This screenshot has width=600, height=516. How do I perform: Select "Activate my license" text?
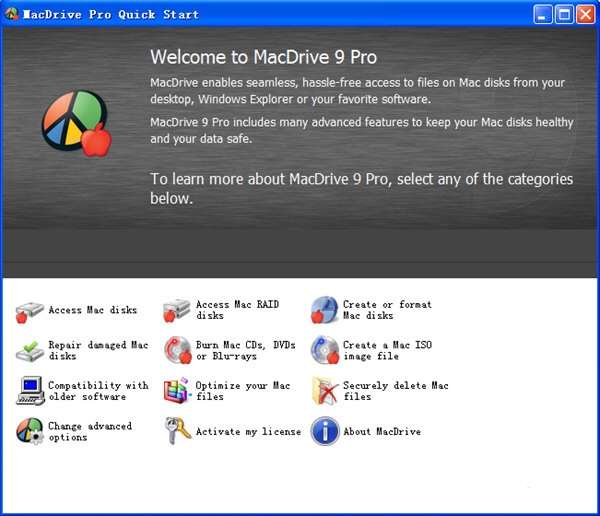248,431
